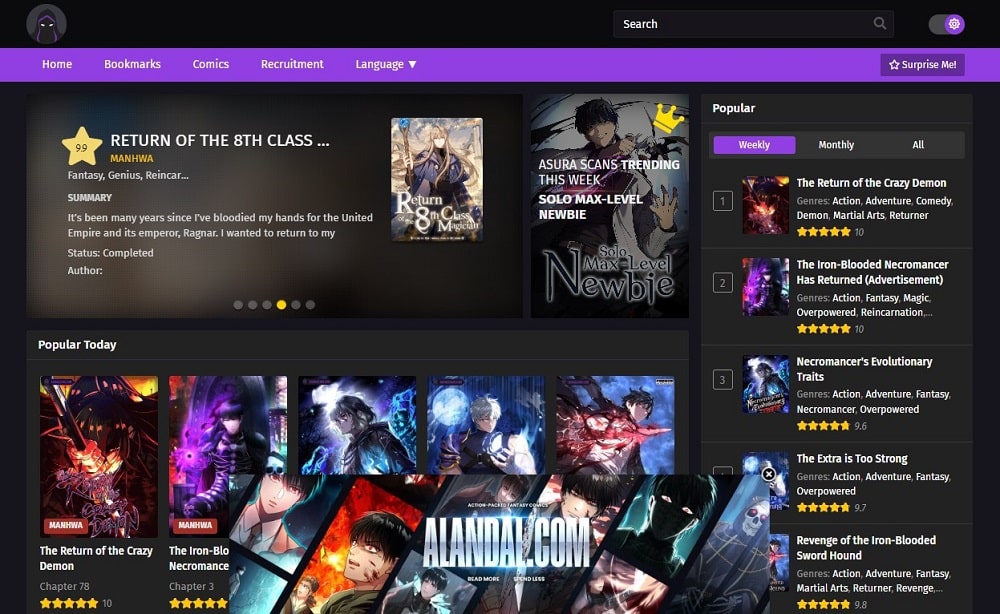Click the hooded figure site logo
1000x614 pixels.
(47, 24)
